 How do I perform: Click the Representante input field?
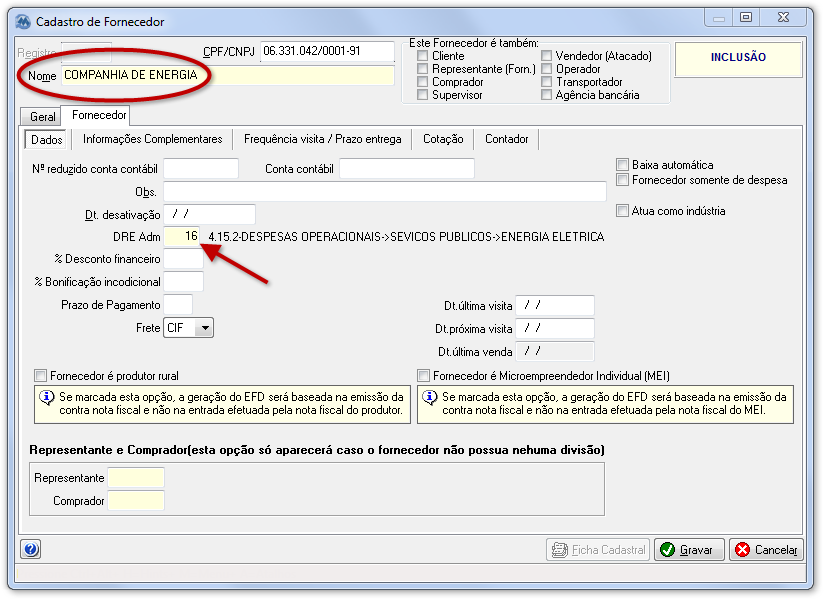[136, 478]
